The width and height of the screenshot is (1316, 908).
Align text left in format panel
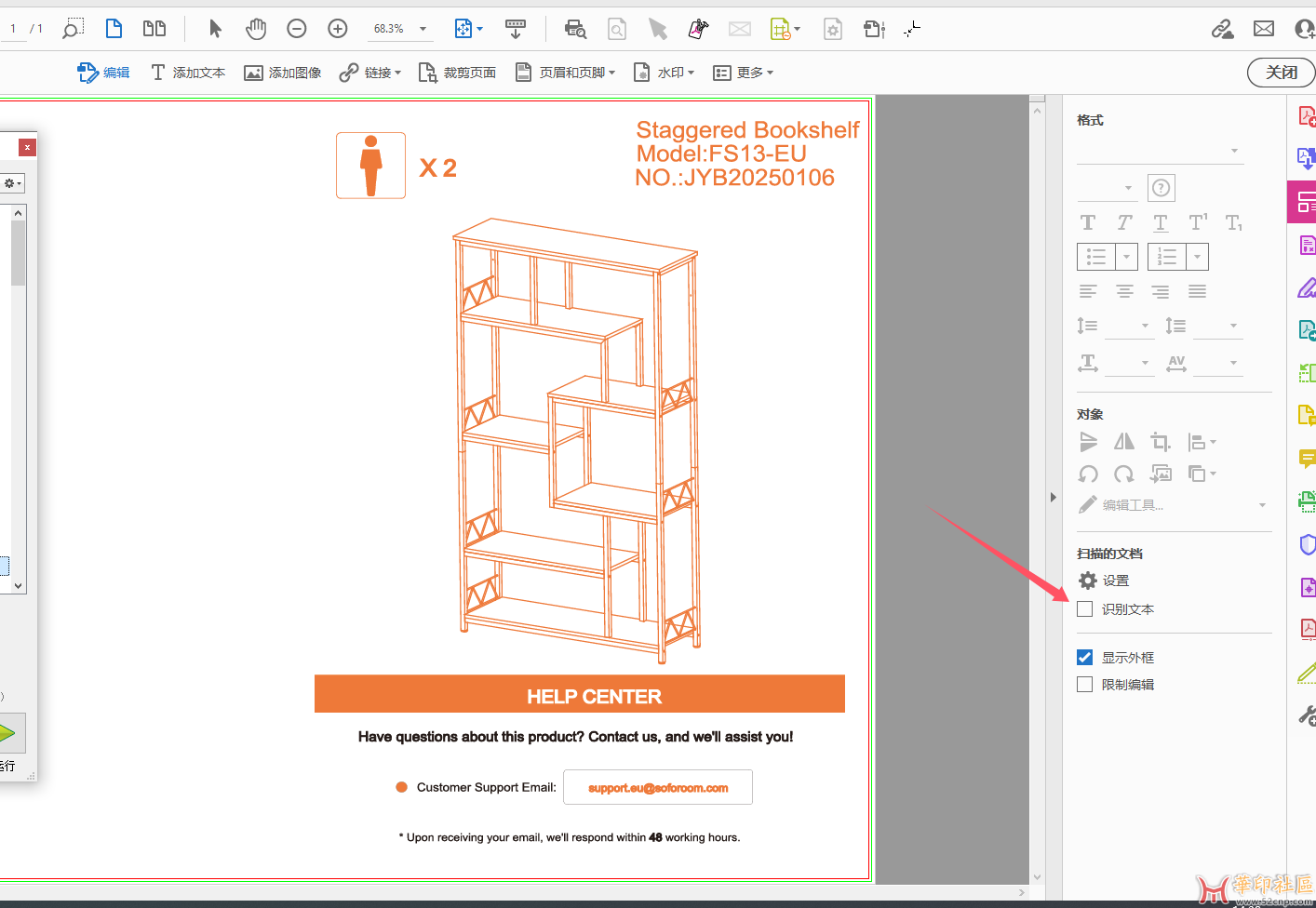click(x=1088, y=291)
